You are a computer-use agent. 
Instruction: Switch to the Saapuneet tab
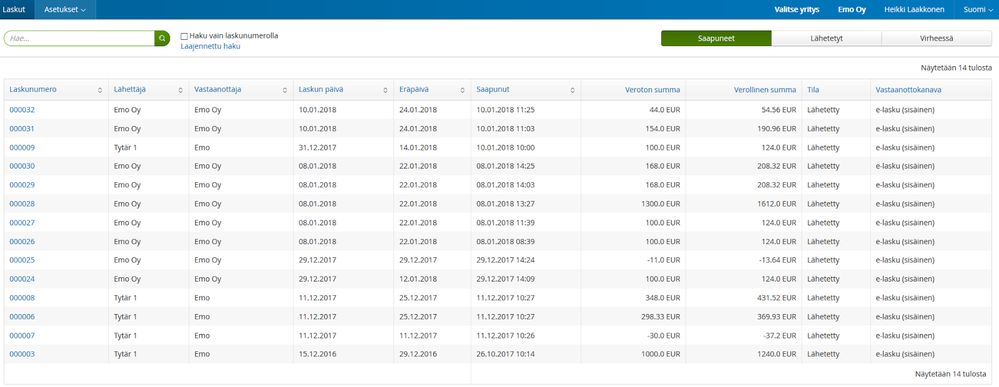tap(716, 38)
